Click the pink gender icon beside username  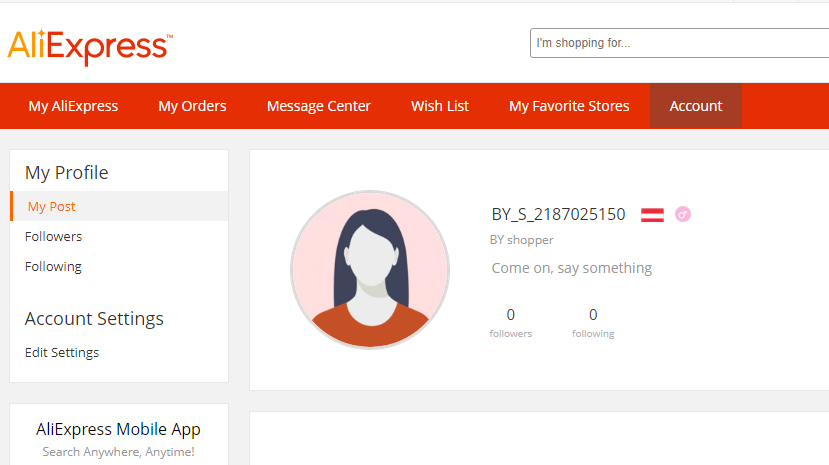tap(683, 214)
